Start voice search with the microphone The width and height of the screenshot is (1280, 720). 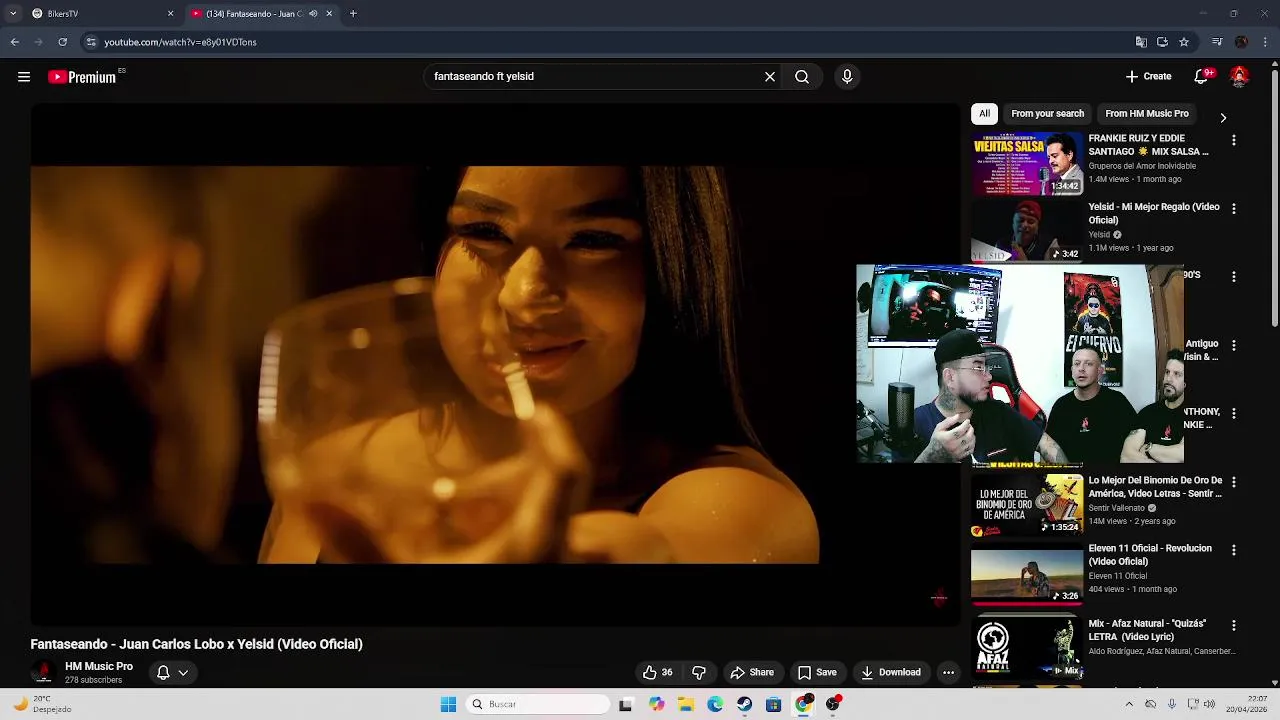pos(847,76)
